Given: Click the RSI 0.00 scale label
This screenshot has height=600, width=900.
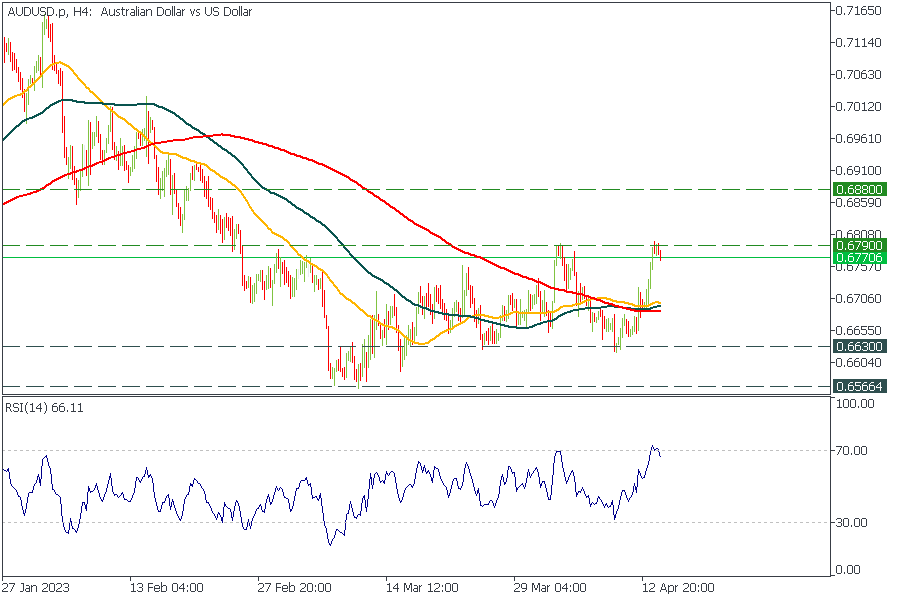Looking at the screenshot, I should (850, 570).
